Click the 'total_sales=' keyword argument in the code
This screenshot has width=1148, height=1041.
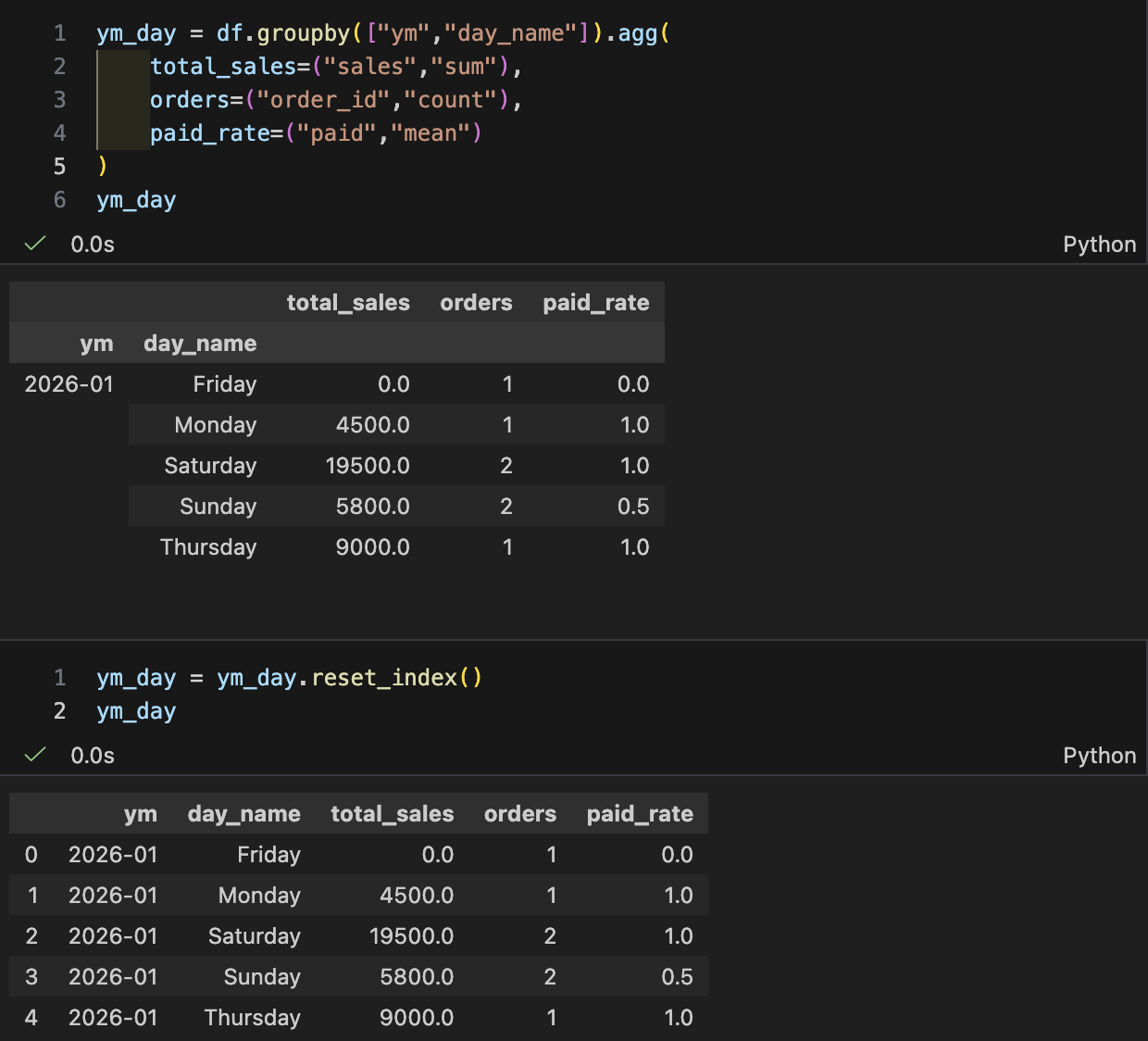(x=231, y=67)
